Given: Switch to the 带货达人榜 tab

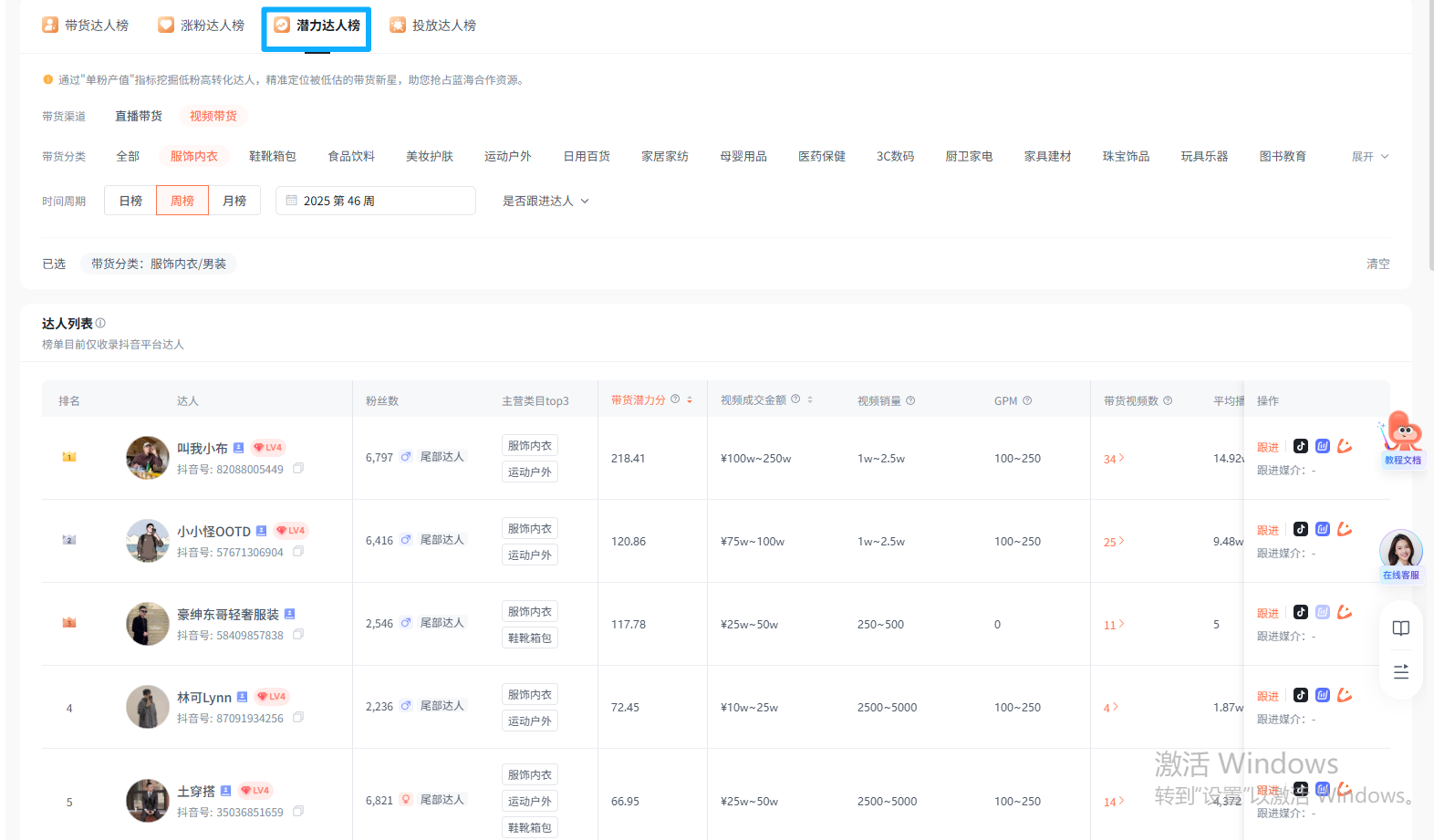Looking at the screenshot, I should click(86, 26).
